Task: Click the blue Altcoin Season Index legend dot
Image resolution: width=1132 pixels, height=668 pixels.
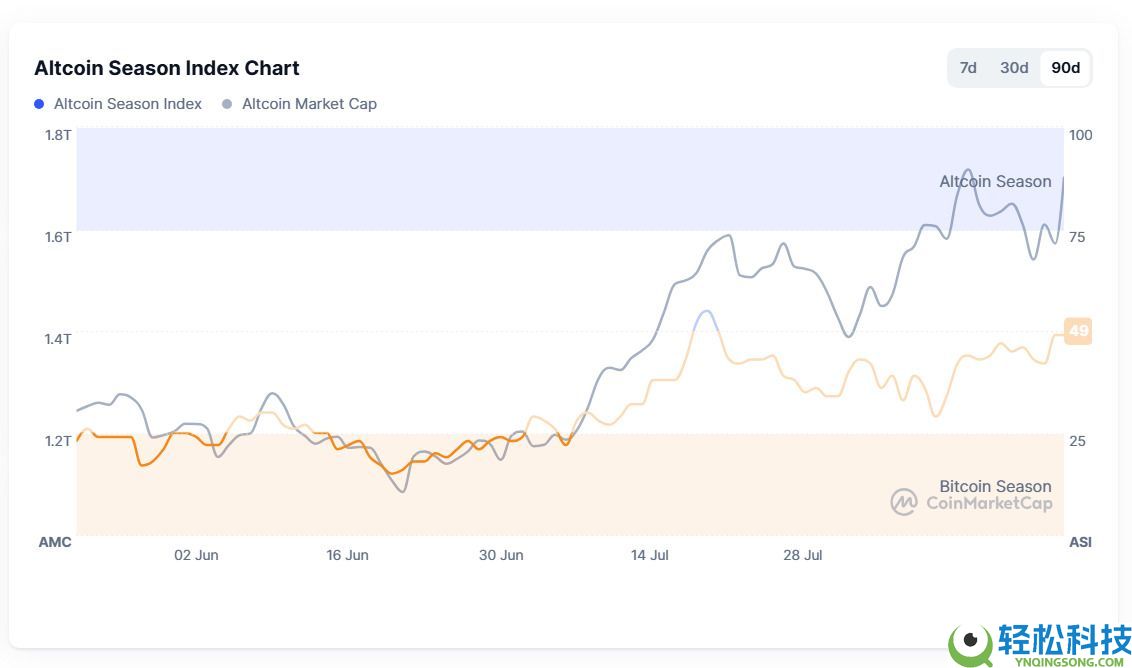Action: click(39, 104)
